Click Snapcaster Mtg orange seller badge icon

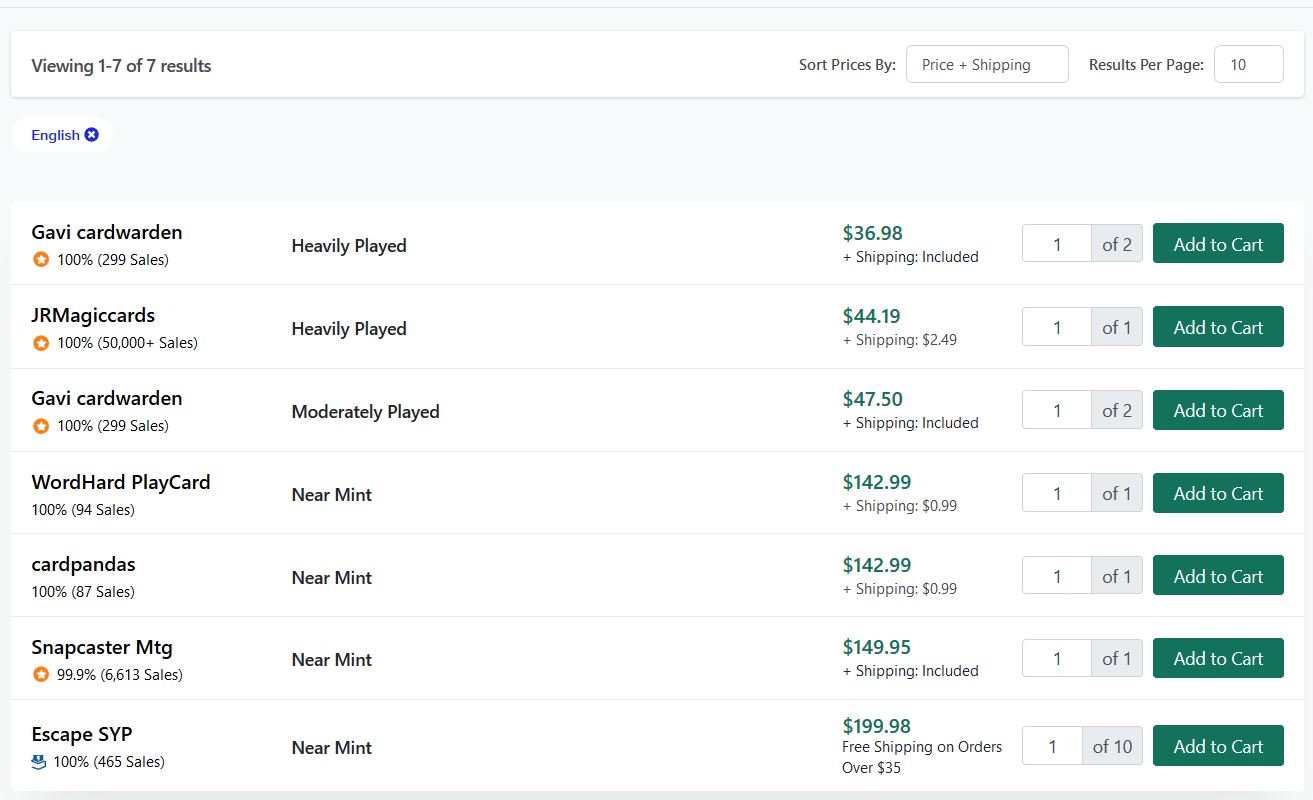click(x=41, y=674)
